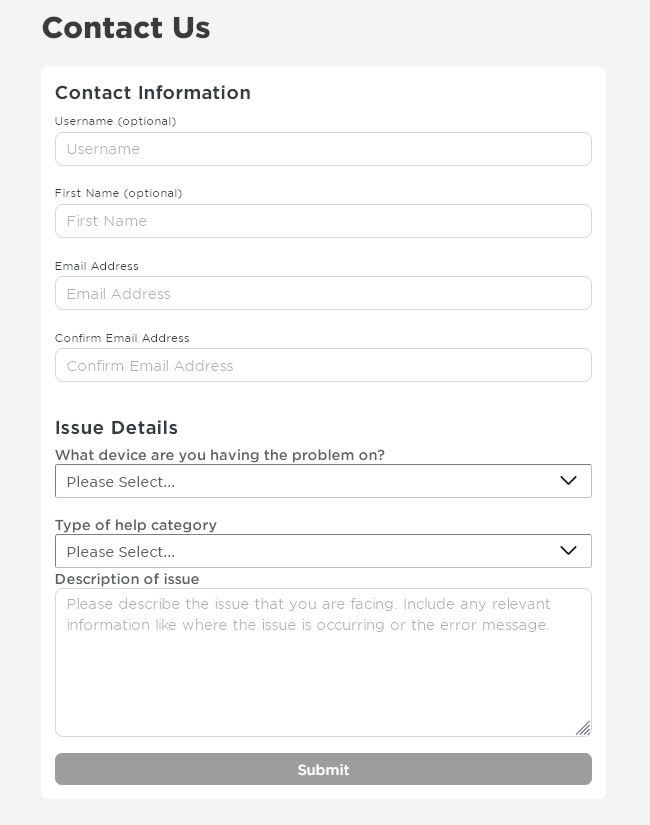
Task: Click the 'First Name (optional)' label
Action: (x=118, y=193)
